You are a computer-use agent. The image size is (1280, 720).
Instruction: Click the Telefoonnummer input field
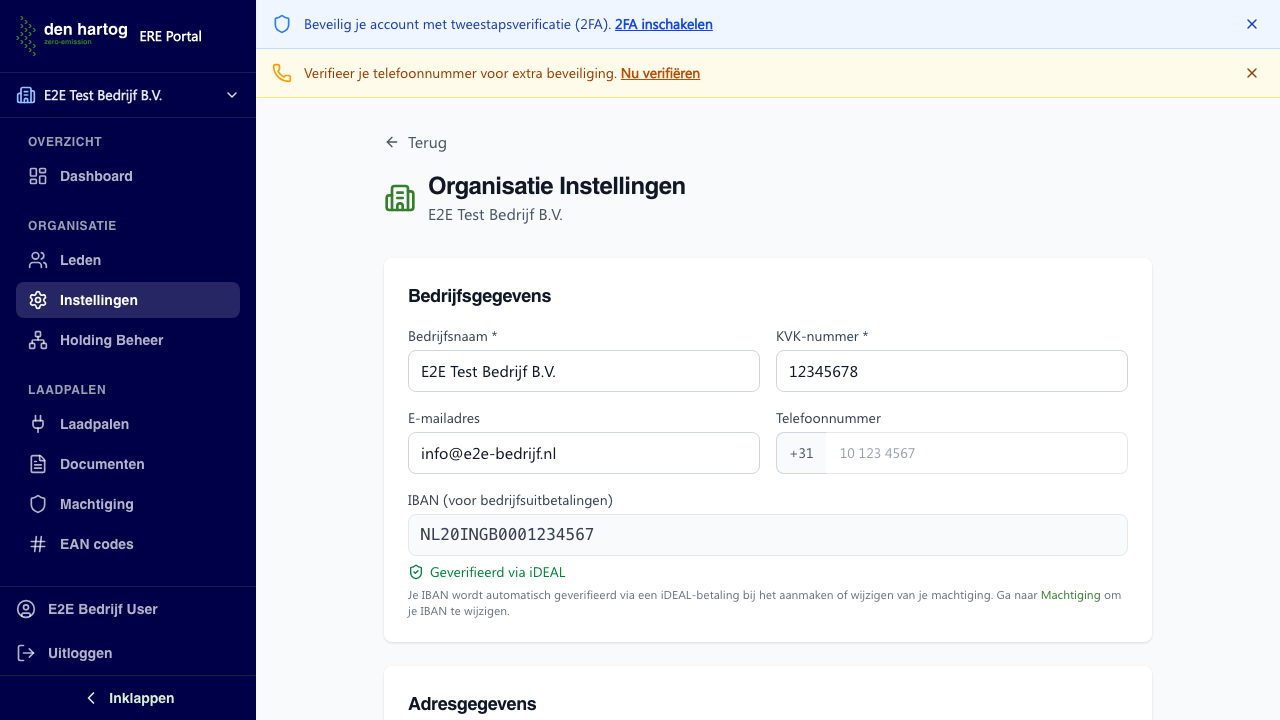click(975, 453)
